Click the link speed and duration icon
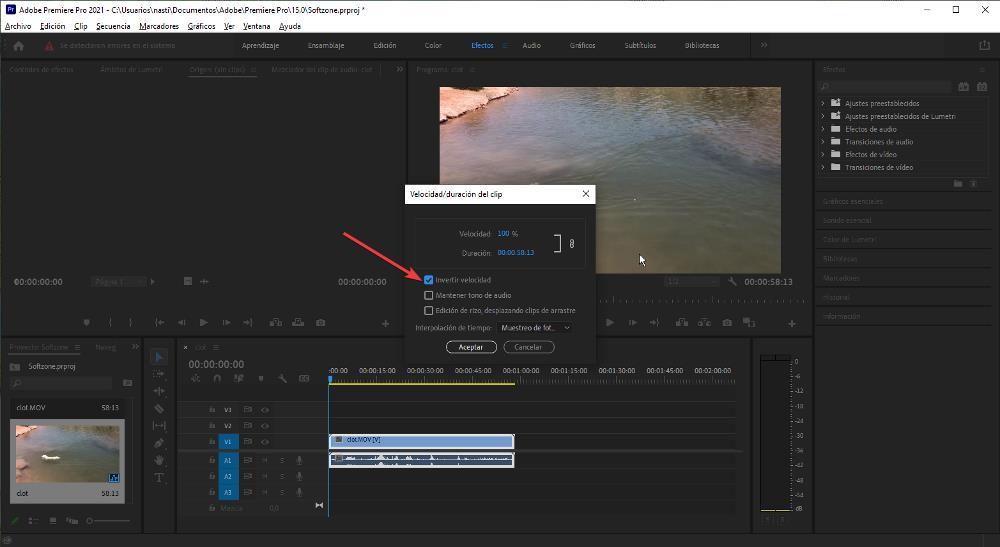Image resolution: width=1000 pixels, height=547 pixels. click(x=571, y=244)
